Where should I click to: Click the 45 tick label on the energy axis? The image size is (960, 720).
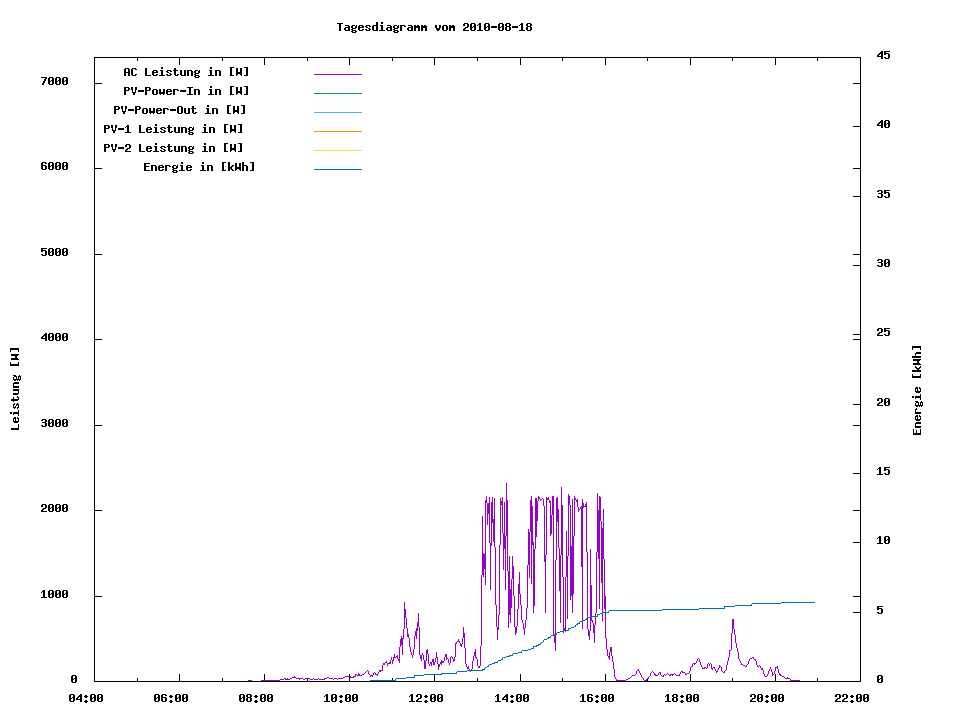tap(883, 55)
